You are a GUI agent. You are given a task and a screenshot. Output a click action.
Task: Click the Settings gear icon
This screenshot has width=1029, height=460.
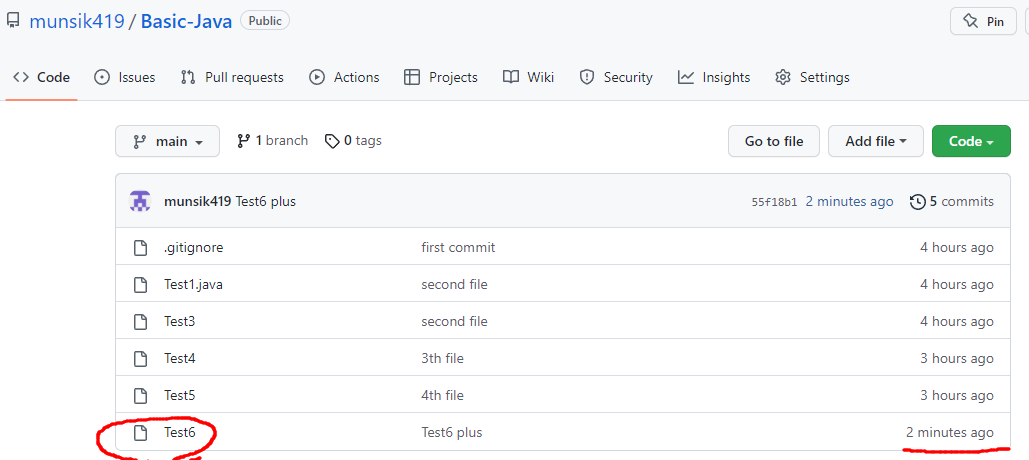tap(783, 77)
